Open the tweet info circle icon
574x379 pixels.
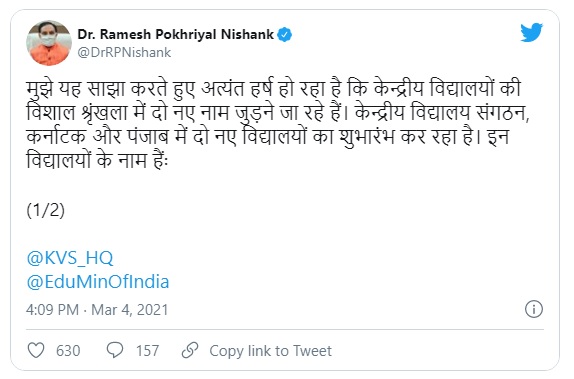[534, 309]
